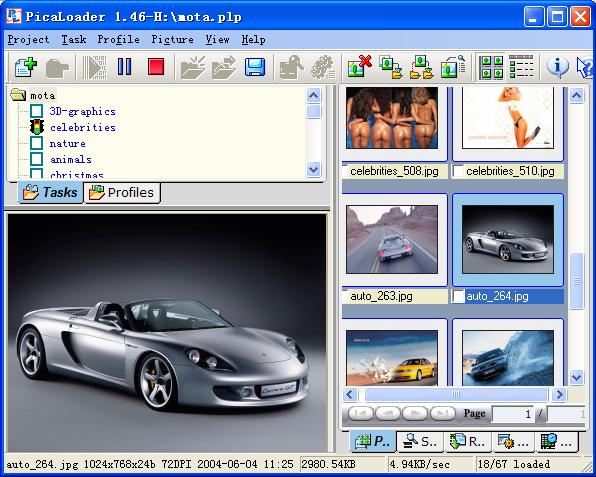Switch to the Profiles tab
The width and height of the screenshot is (596, 477).
point(122,193)
